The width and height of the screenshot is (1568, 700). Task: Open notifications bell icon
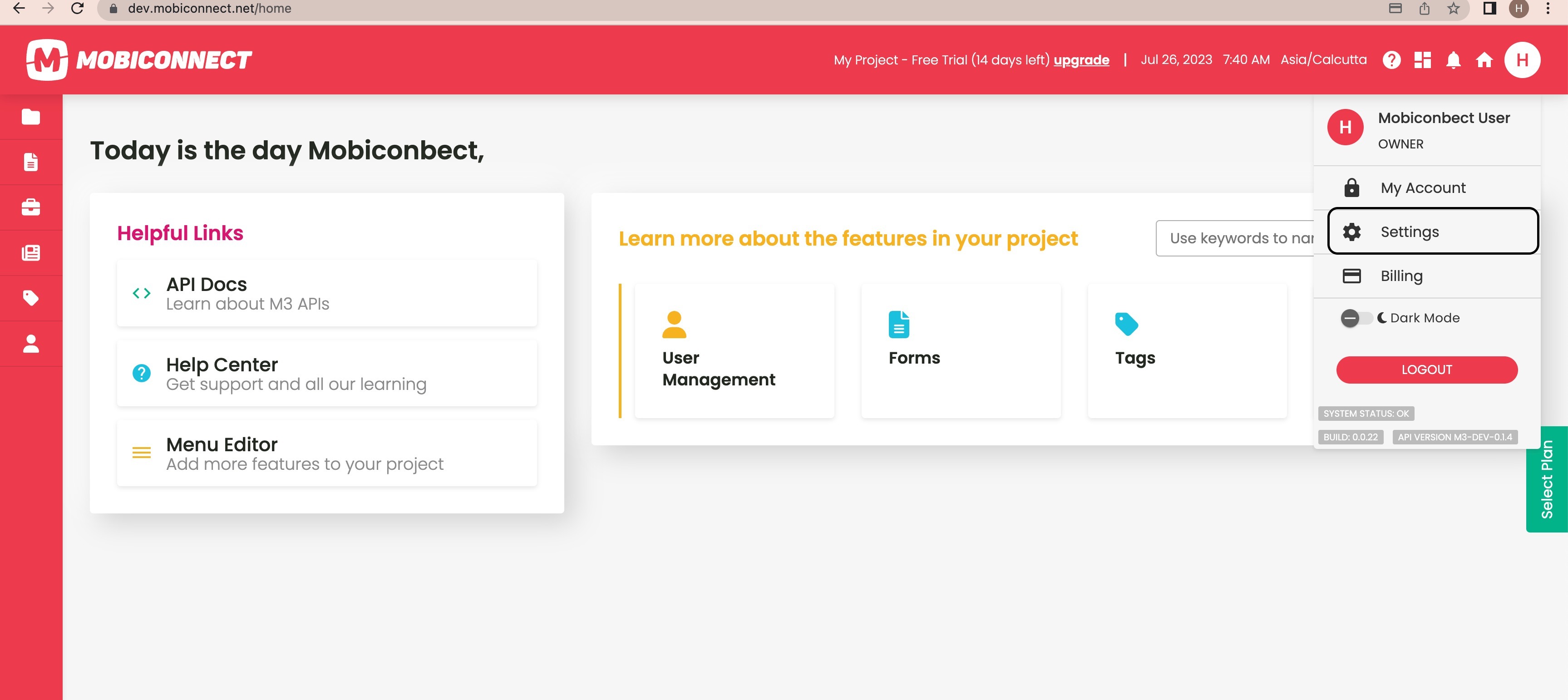[x=1454, y=59]
